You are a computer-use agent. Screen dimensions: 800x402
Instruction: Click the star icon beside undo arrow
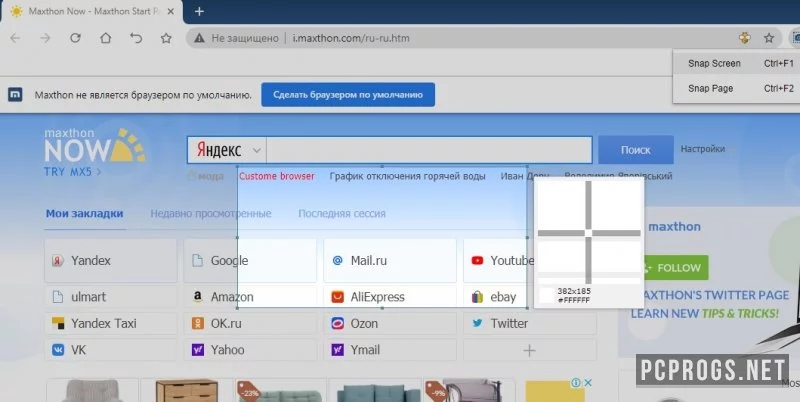166,38
